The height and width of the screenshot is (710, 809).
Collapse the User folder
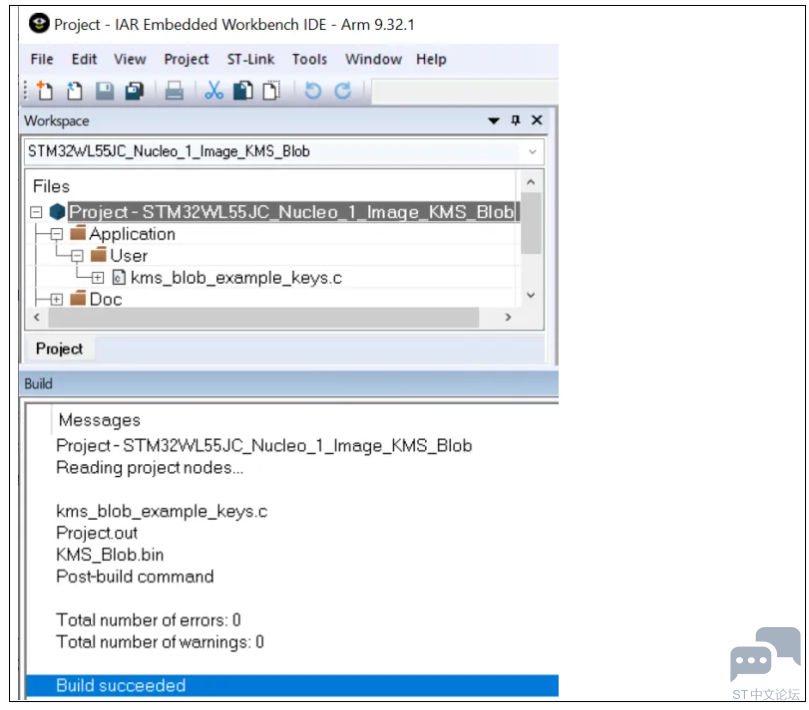(77, 256)
